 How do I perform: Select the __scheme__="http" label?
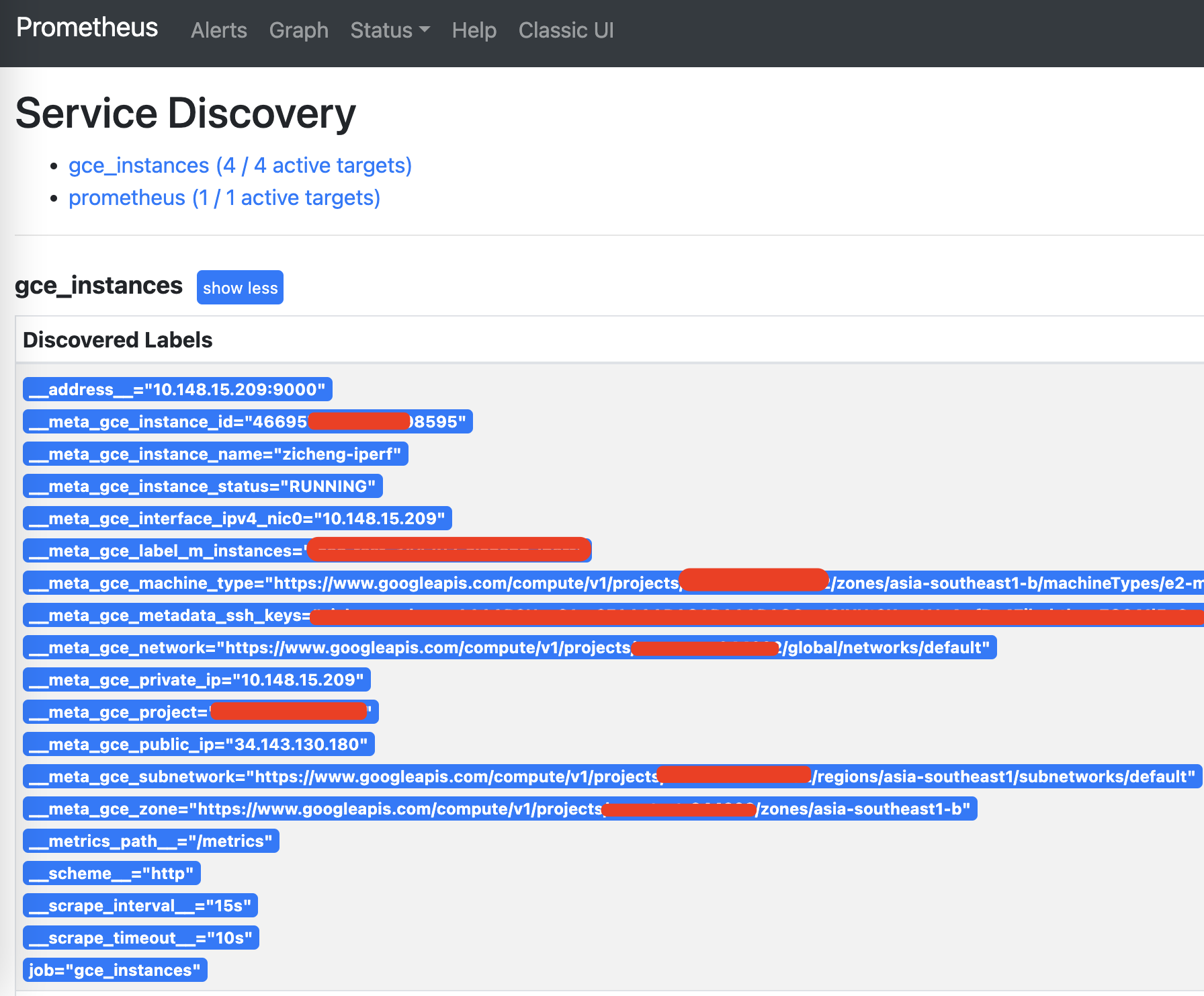(112, 874)
